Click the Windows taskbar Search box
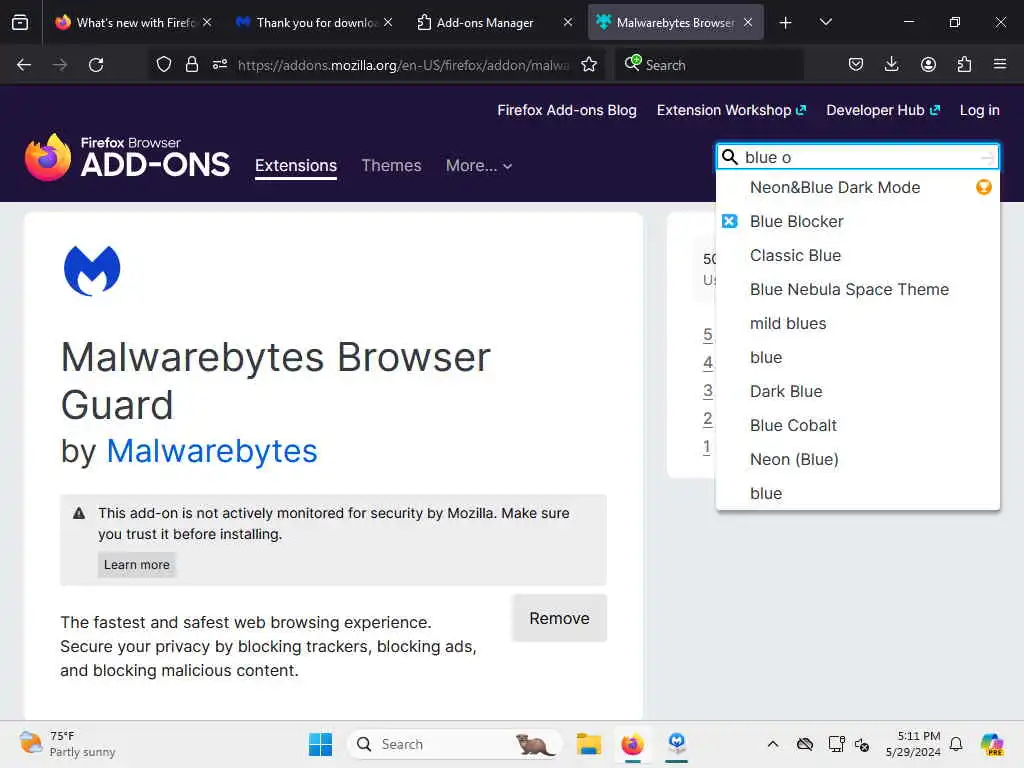The height and width of the screenshot is (768, 1024). tap(455, 744)
